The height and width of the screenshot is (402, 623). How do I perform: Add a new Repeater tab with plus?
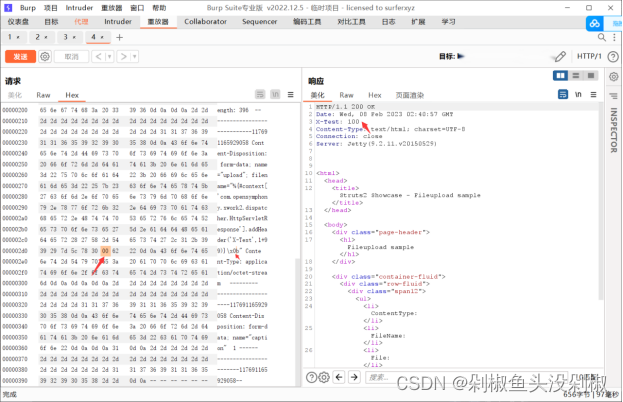coord(119,37)
